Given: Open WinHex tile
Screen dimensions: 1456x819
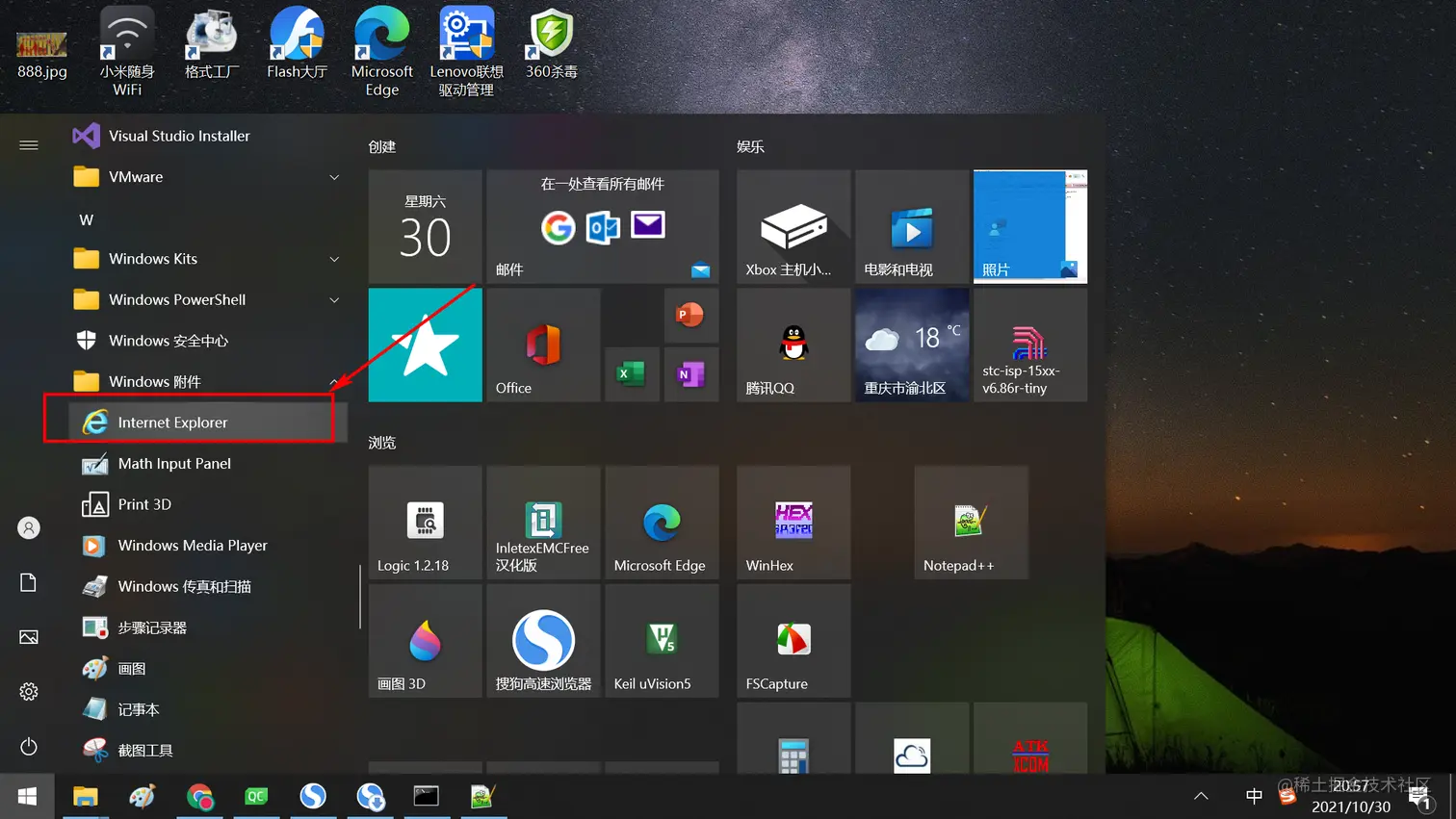Looking at the screenshot, I should (793, 523).
